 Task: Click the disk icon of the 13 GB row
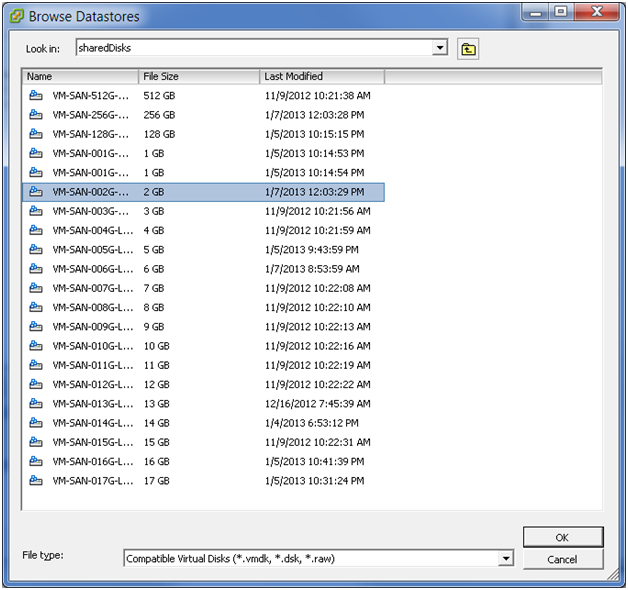36,403
